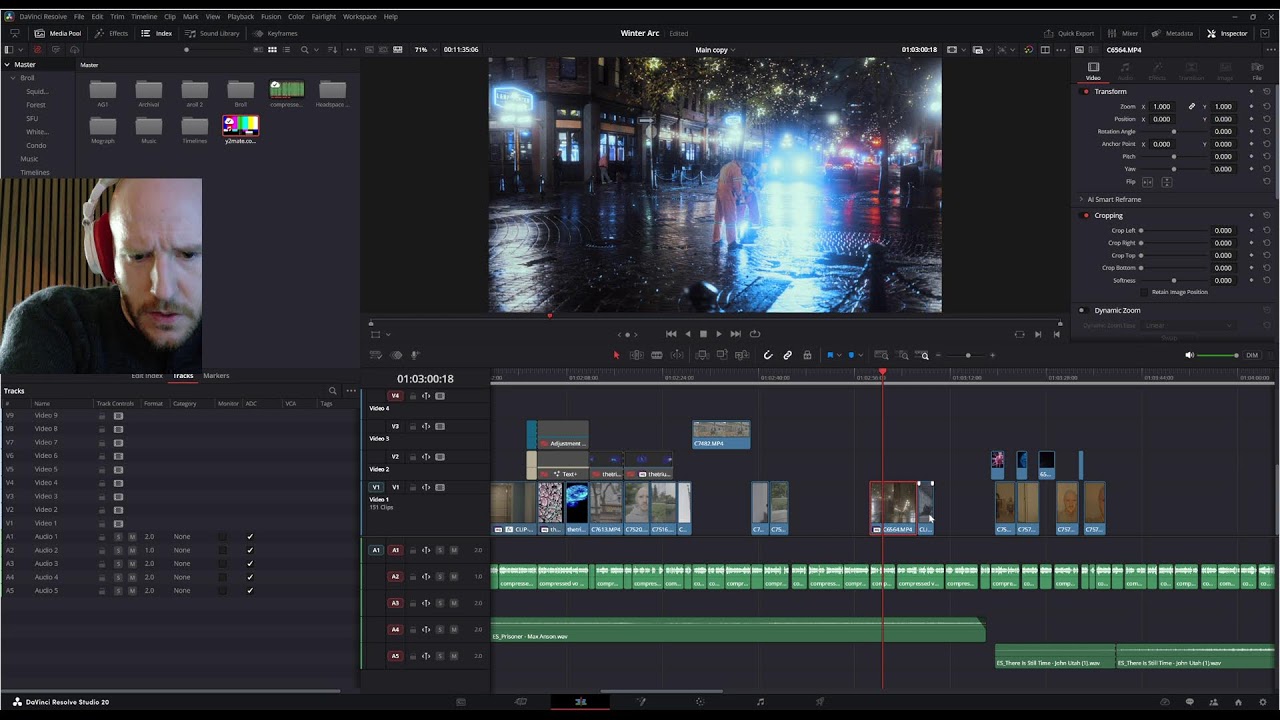Disable the V2 video track in timeline
Viewport: 1280px width, 720px height.
click(440, 457)
